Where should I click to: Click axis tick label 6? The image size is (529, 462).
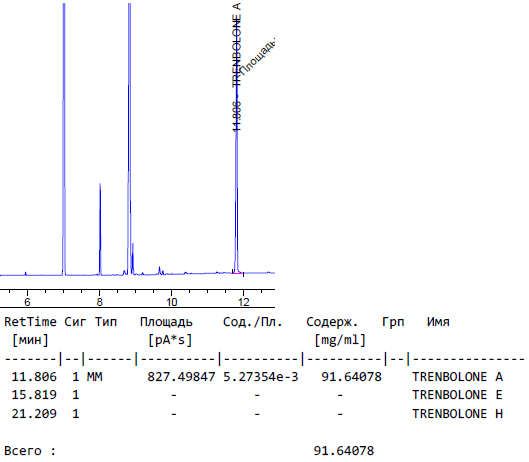(x=27, y=302)
